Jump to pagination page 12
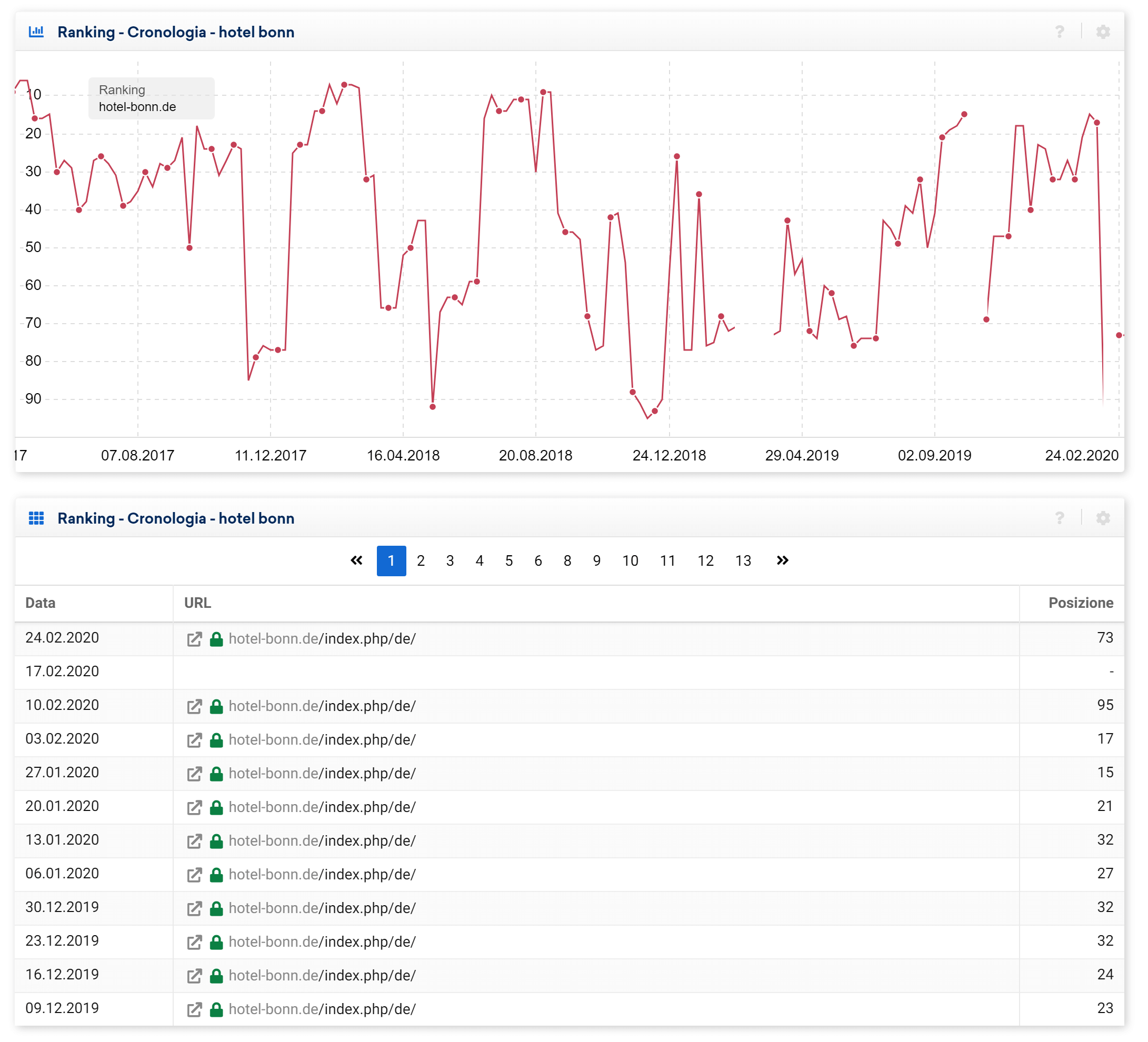 pyautogui.click(x=705, y=561)
